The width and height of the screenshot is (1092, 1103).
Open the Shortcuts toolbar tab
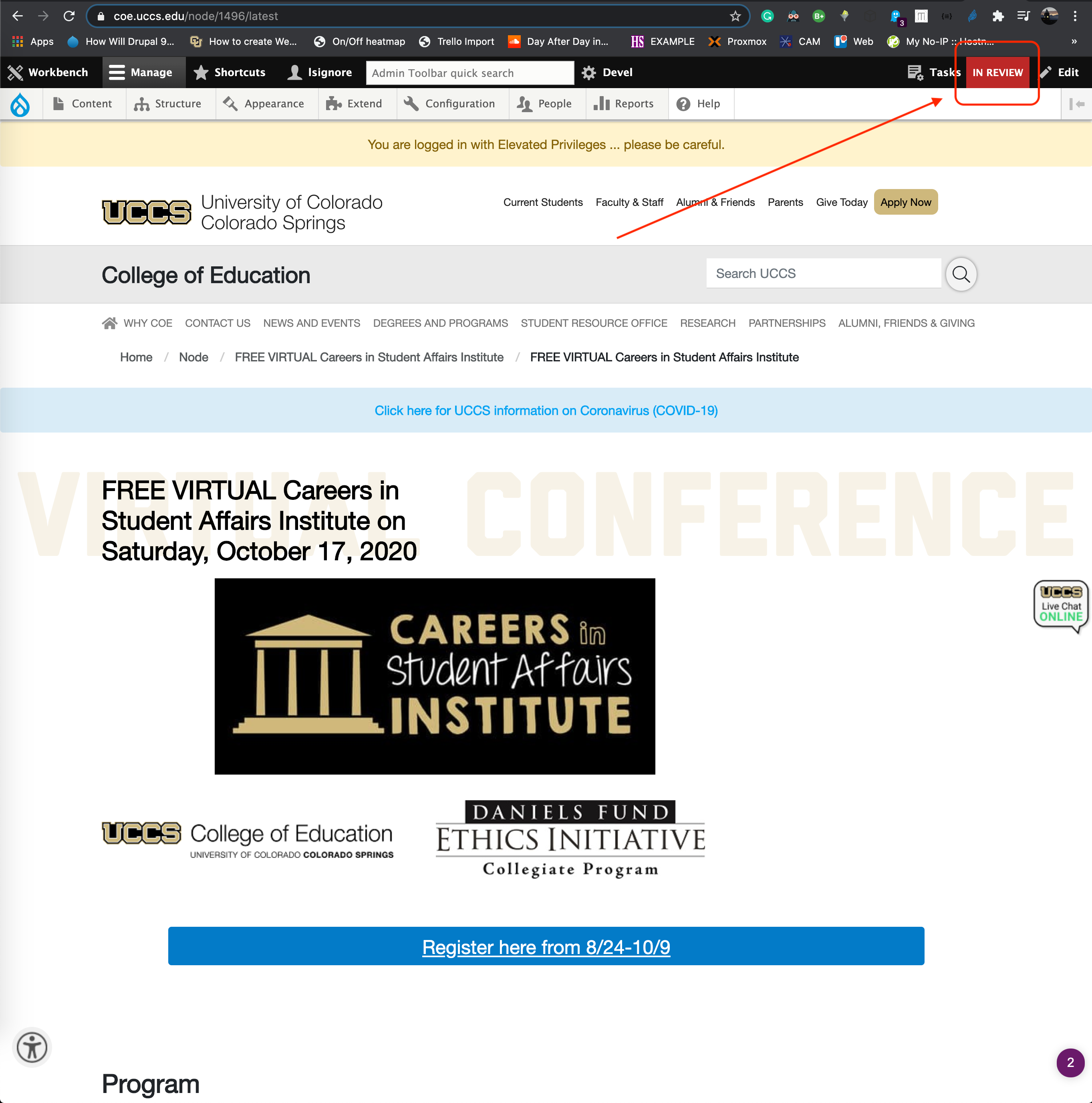click(230, 72)
